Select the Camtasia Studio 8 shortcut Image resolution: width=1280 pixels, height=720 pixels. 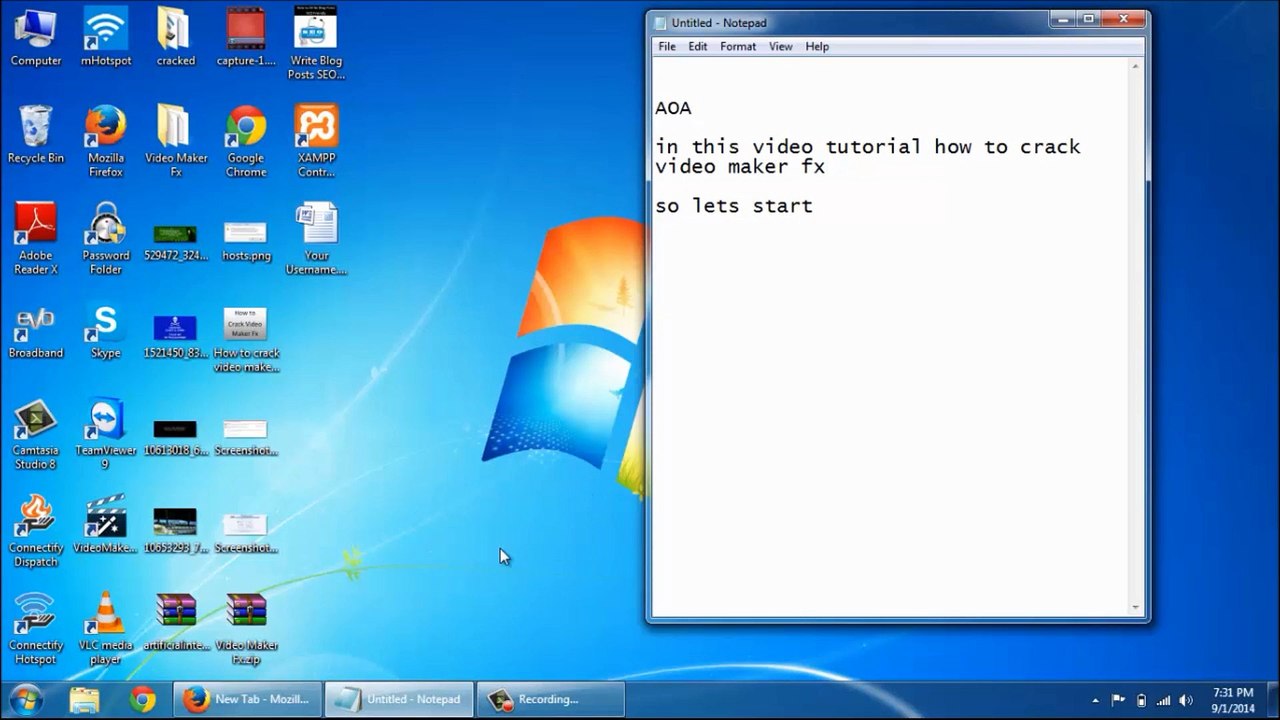click(x=36, y=435)
